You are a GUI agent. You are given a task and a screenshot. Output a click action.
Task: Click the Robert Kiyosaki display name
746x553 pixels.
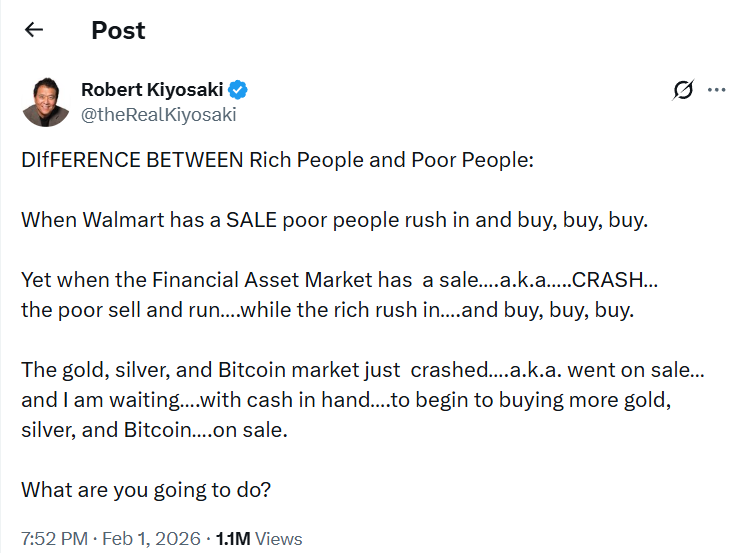click(152, 90)
